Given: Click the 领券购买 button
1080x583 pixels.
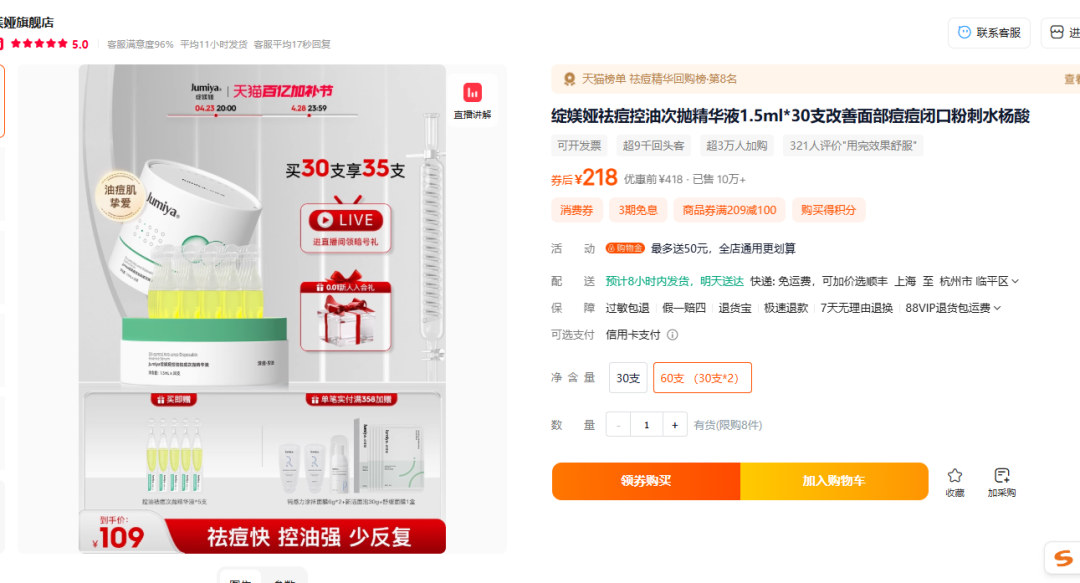Looking at the screenshot, I should tap(646, 481).
